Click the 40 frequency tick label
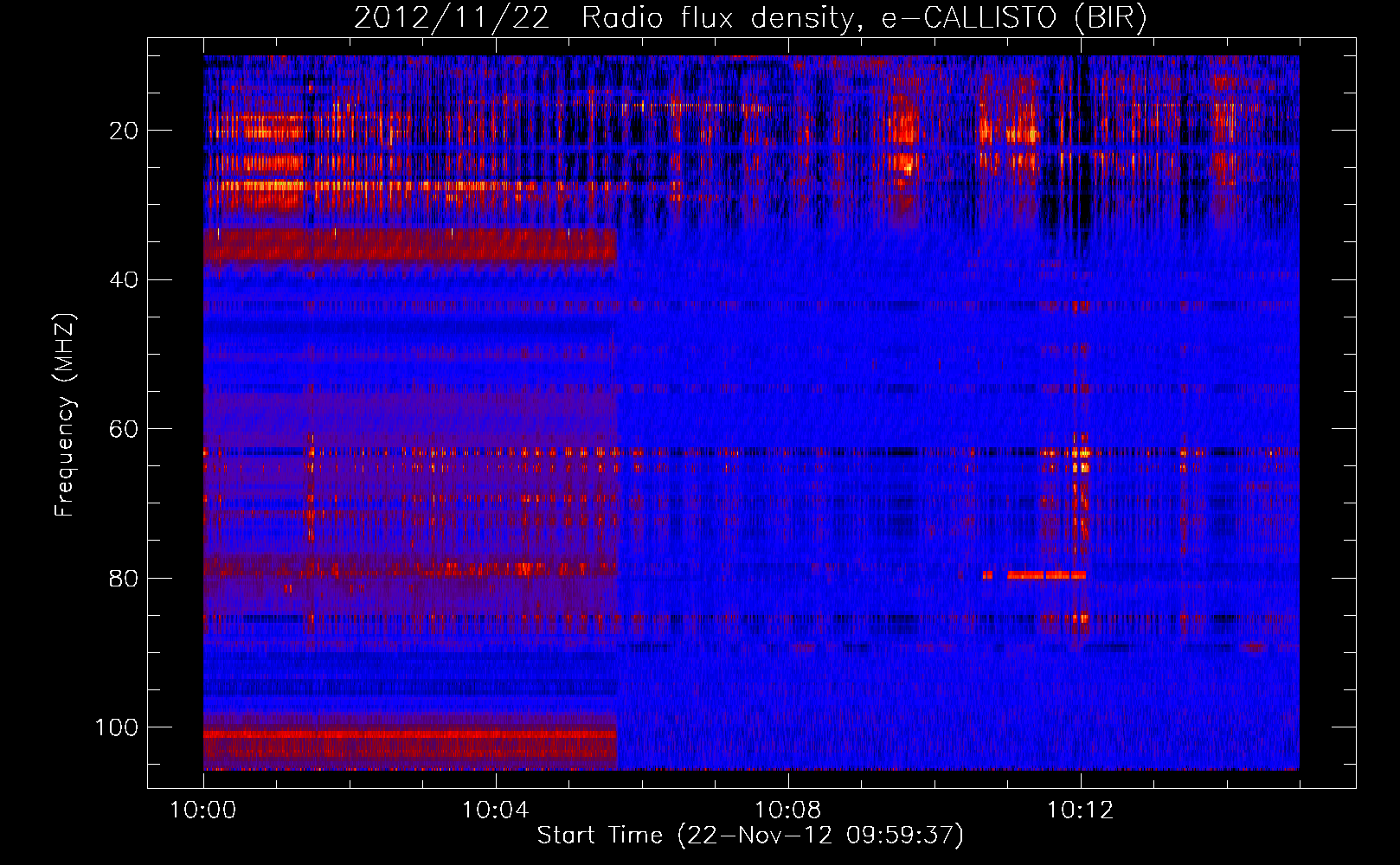Screen dimensions: 1400x865 (x=124, y=280)
